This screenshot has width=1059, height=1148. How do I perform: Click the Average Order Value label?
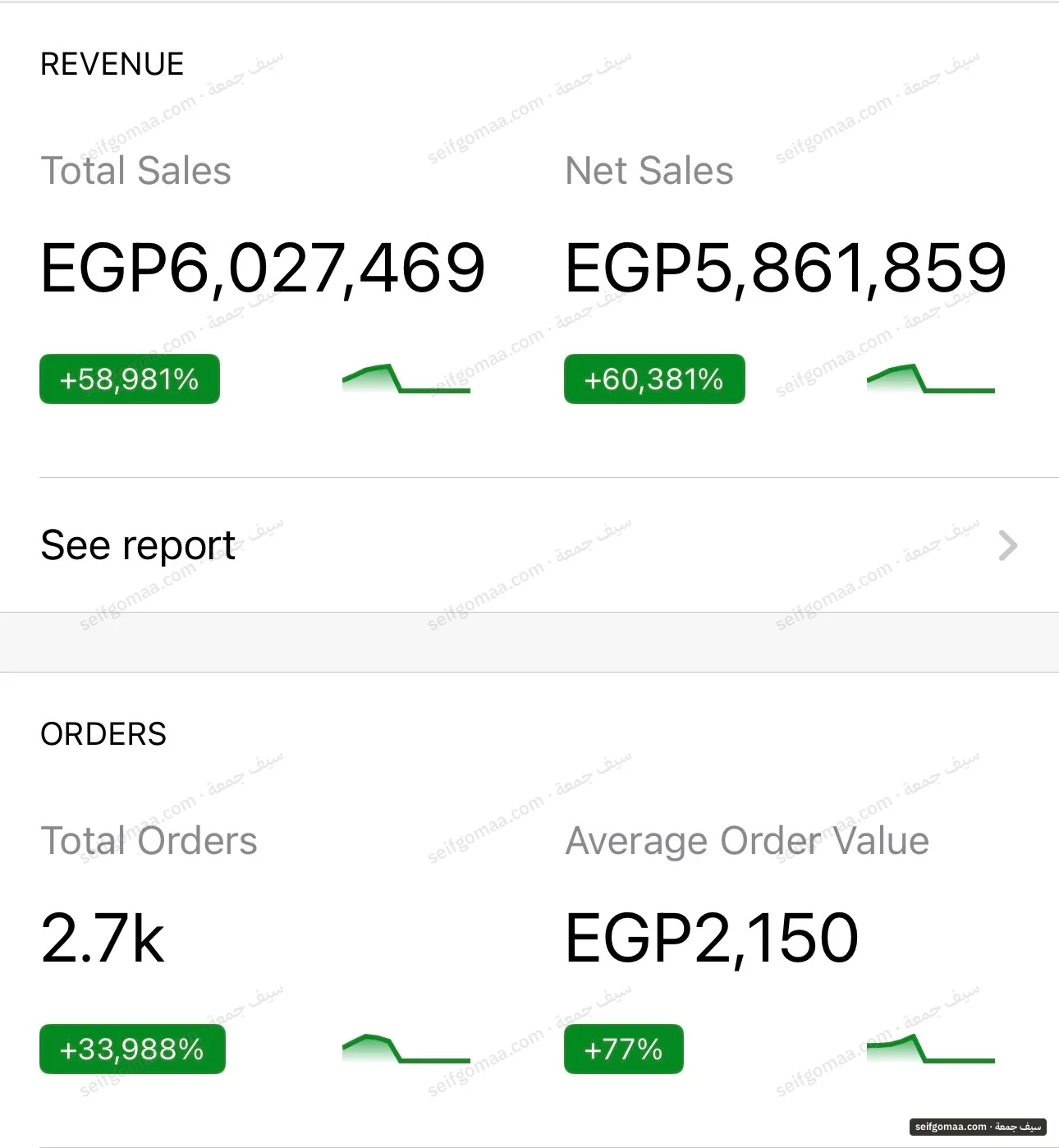pyautogui.click(x=747, y=841)
